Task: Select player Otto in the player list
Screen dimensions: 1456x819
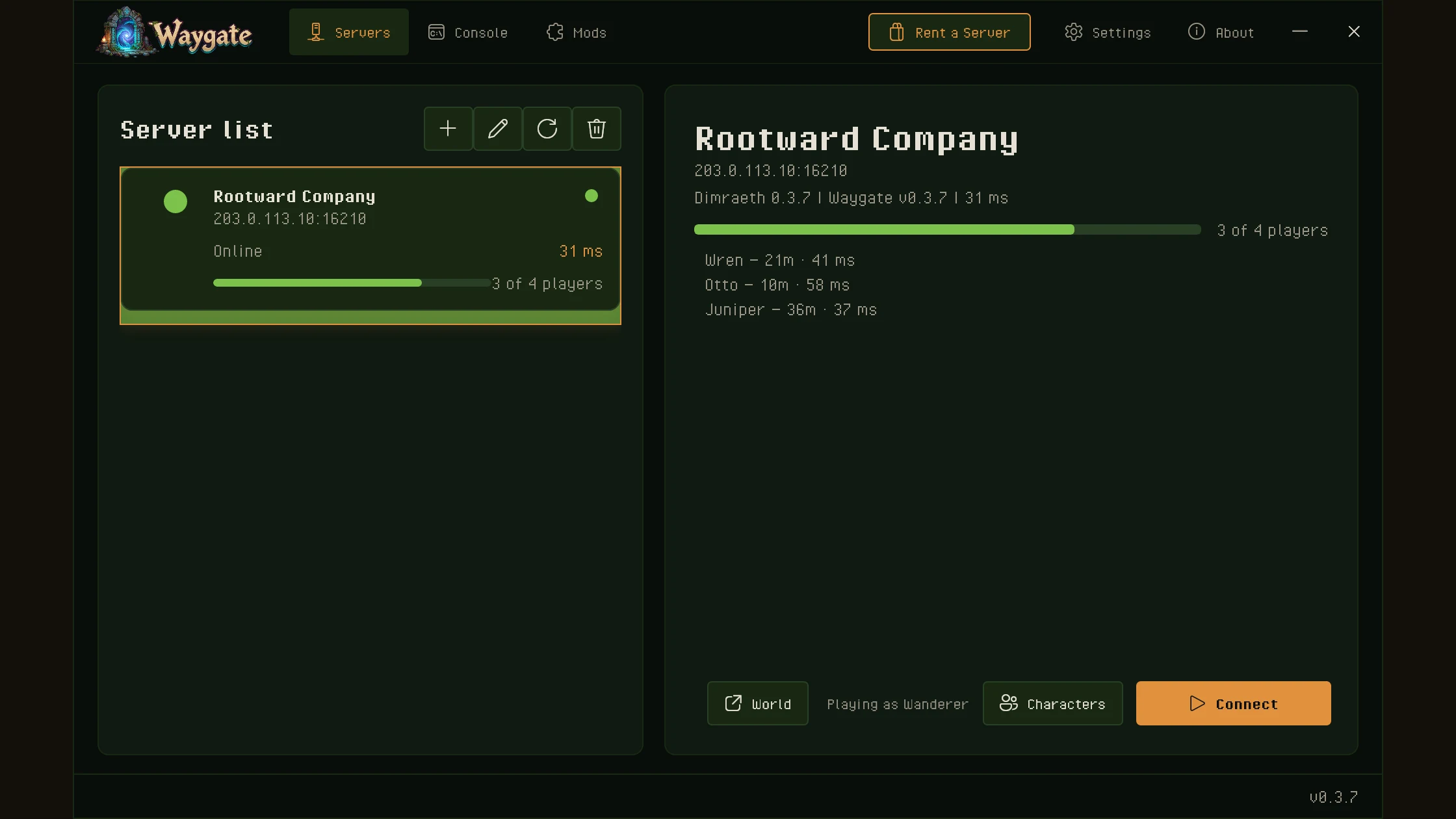Action: [777, 285]
